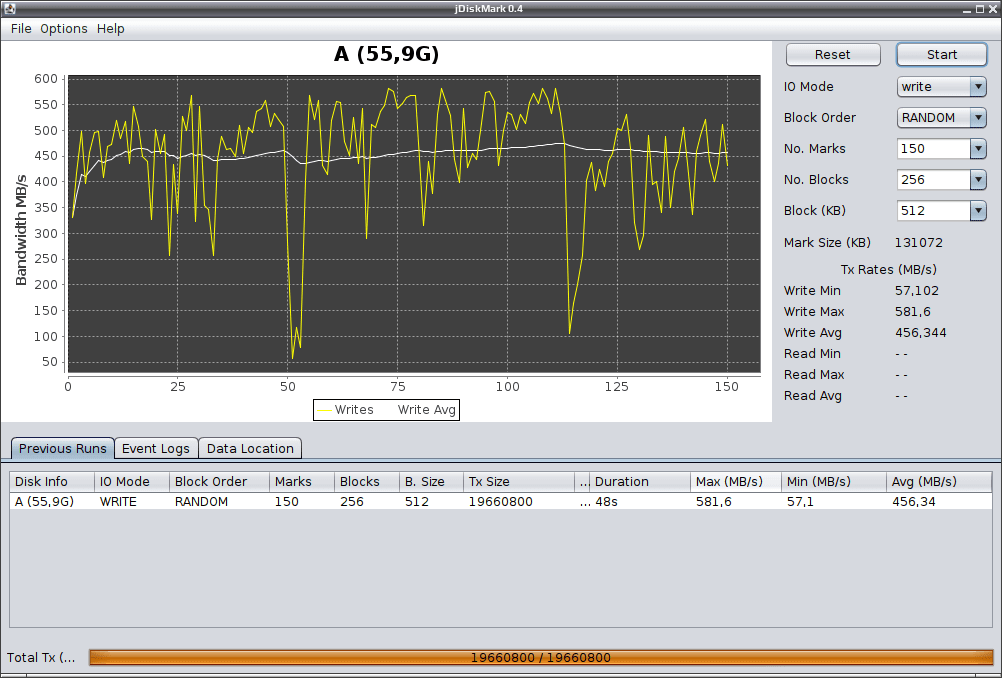Sort by the Marks column header
The width and height of the screenshot is (1002, 678).
[x=302, y=482]
